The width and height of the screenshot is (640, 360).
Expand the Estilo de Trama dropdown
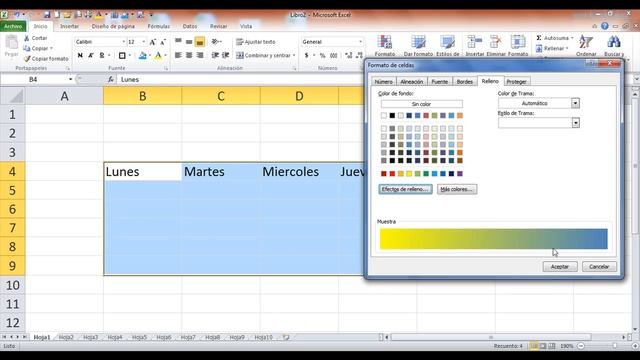click(576, 122)
